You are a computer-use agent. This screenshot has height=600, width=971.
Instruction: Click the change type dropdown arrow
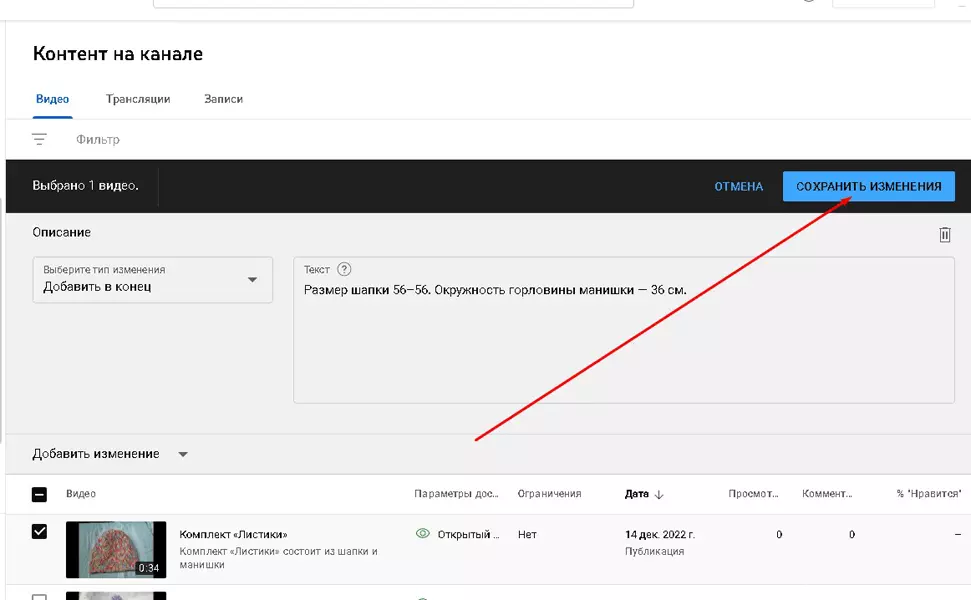point(252,280)
